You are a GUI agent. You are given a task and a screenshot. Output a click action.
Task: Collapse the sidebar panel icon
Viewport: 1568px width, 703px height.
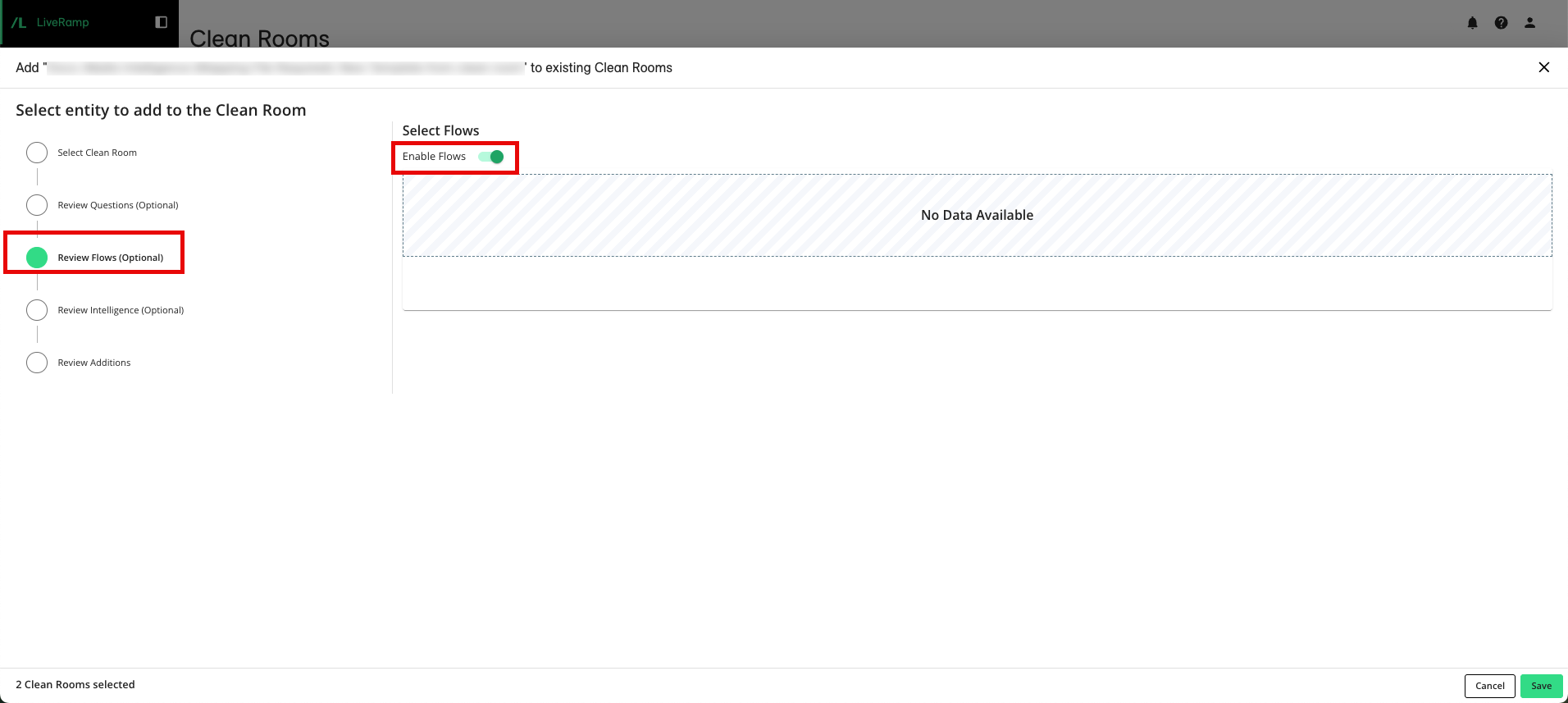(162, 22)
